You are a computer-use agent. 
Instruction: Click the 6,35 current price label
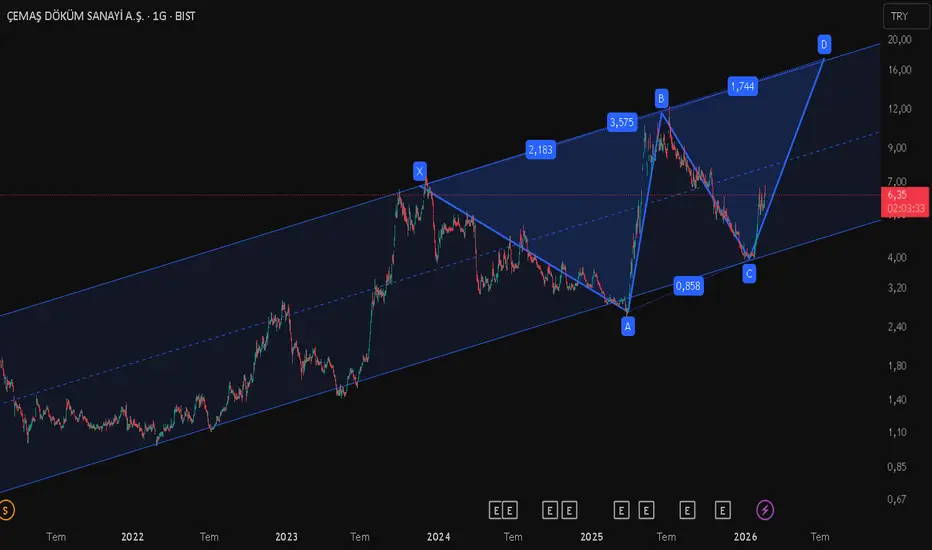tap(905, 201)
